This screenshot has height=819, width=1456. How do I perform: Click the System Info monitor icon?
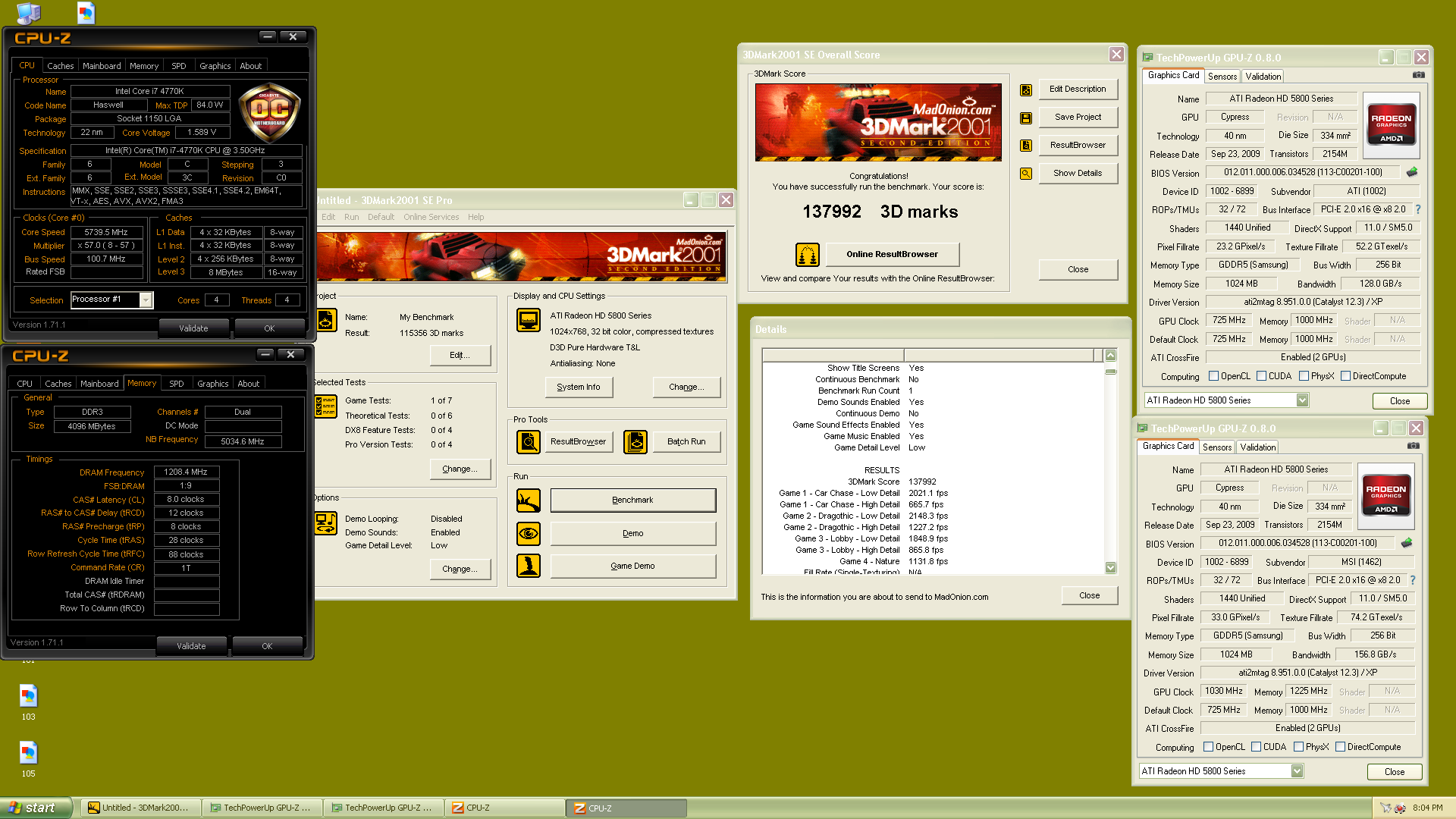pyautogui.click(x=529, y=321)
